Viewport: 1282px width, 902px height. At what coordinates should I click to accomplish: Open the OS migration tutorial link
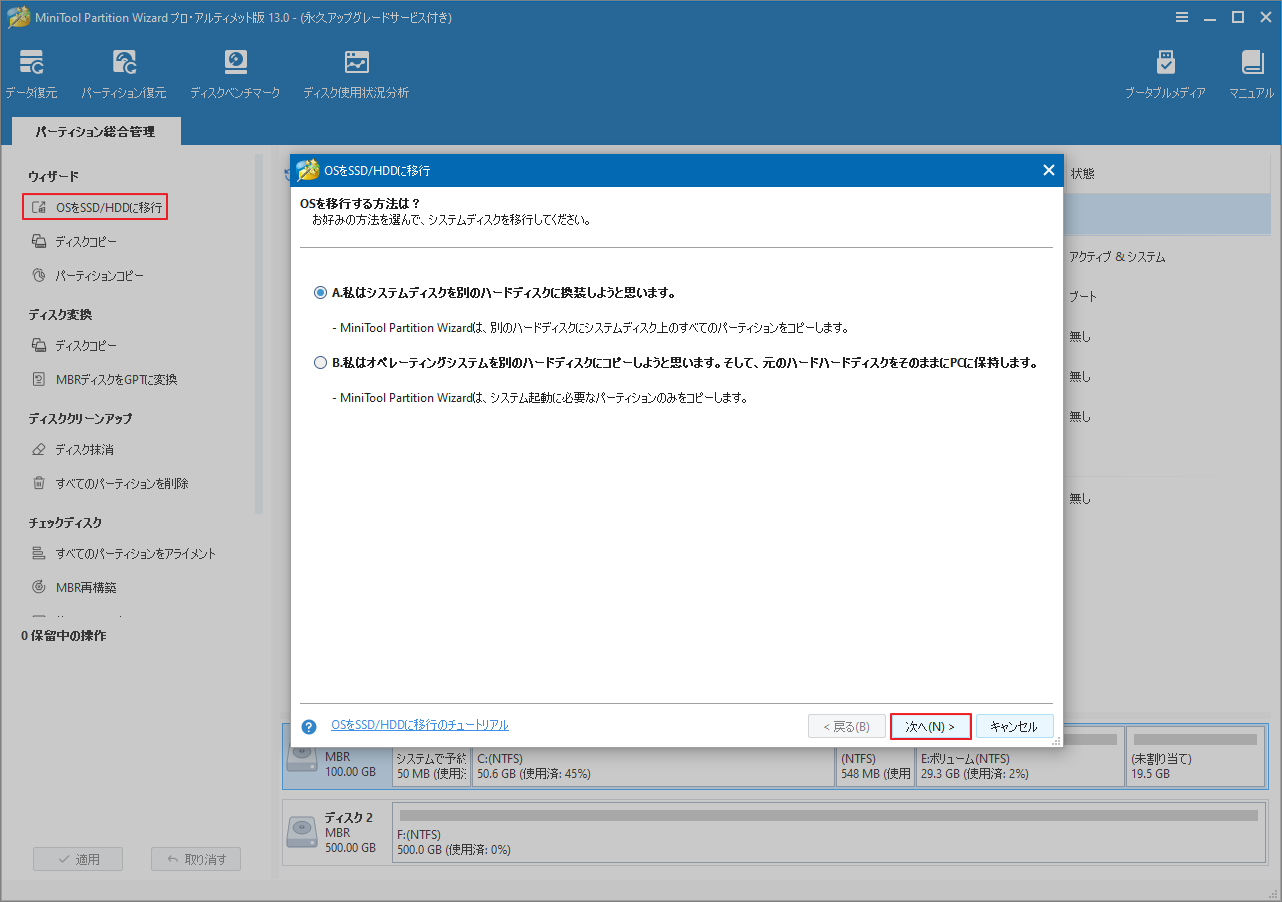point(417,724)
